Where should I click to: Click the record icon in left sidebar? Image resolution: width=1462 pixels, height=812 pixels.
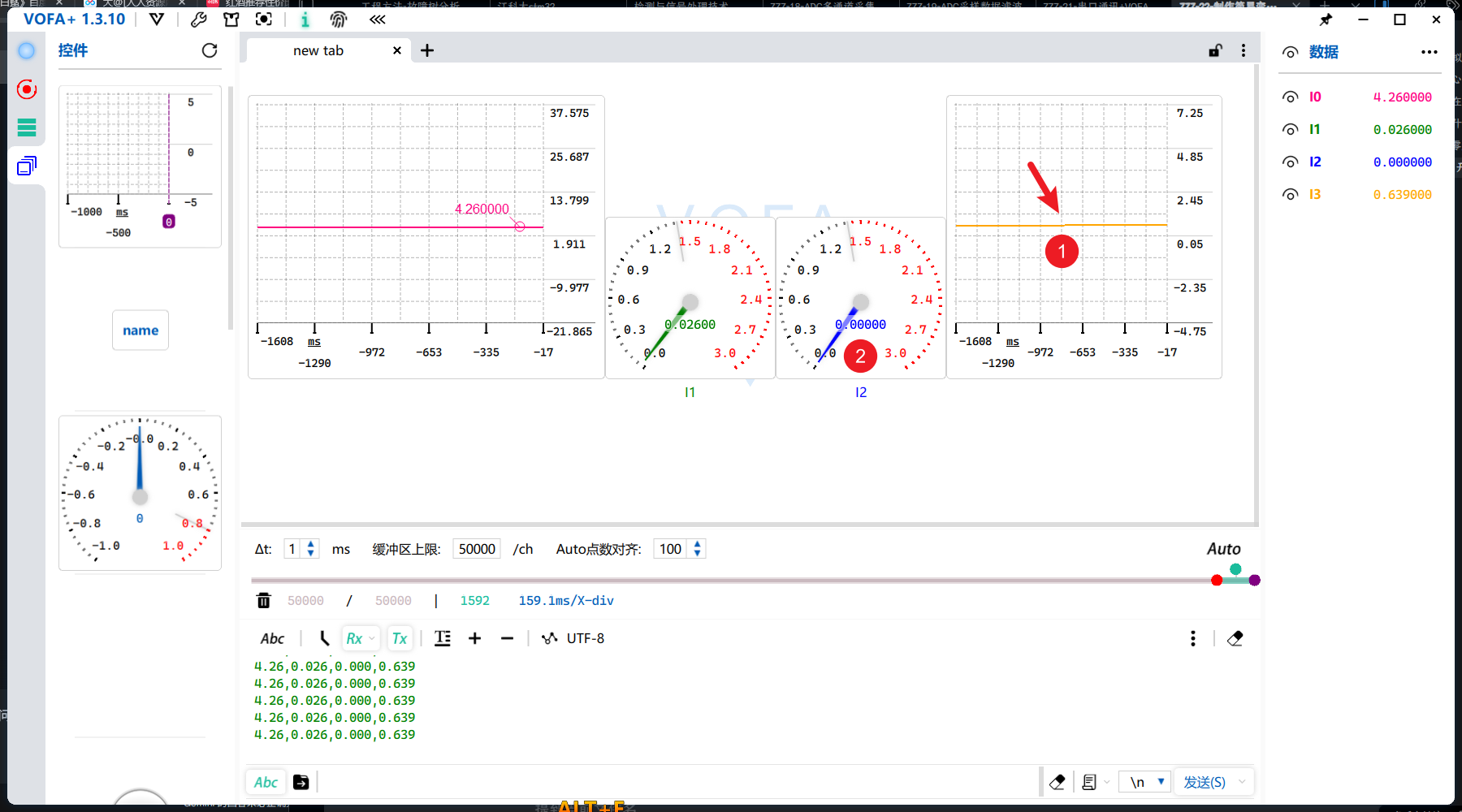27,89
